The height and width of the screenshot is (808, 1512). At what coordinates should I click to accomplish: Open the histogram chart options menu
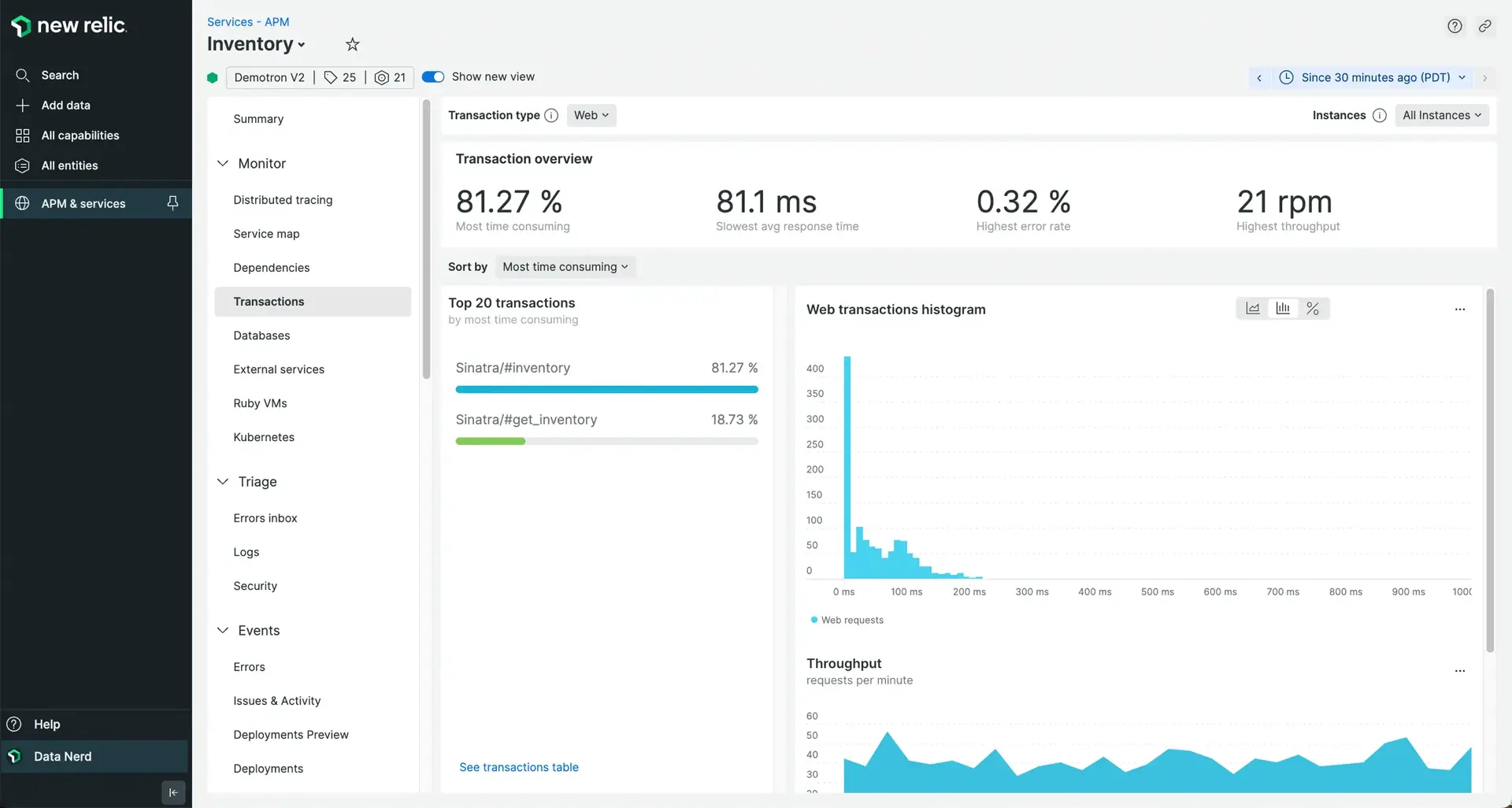point(1459,309)
